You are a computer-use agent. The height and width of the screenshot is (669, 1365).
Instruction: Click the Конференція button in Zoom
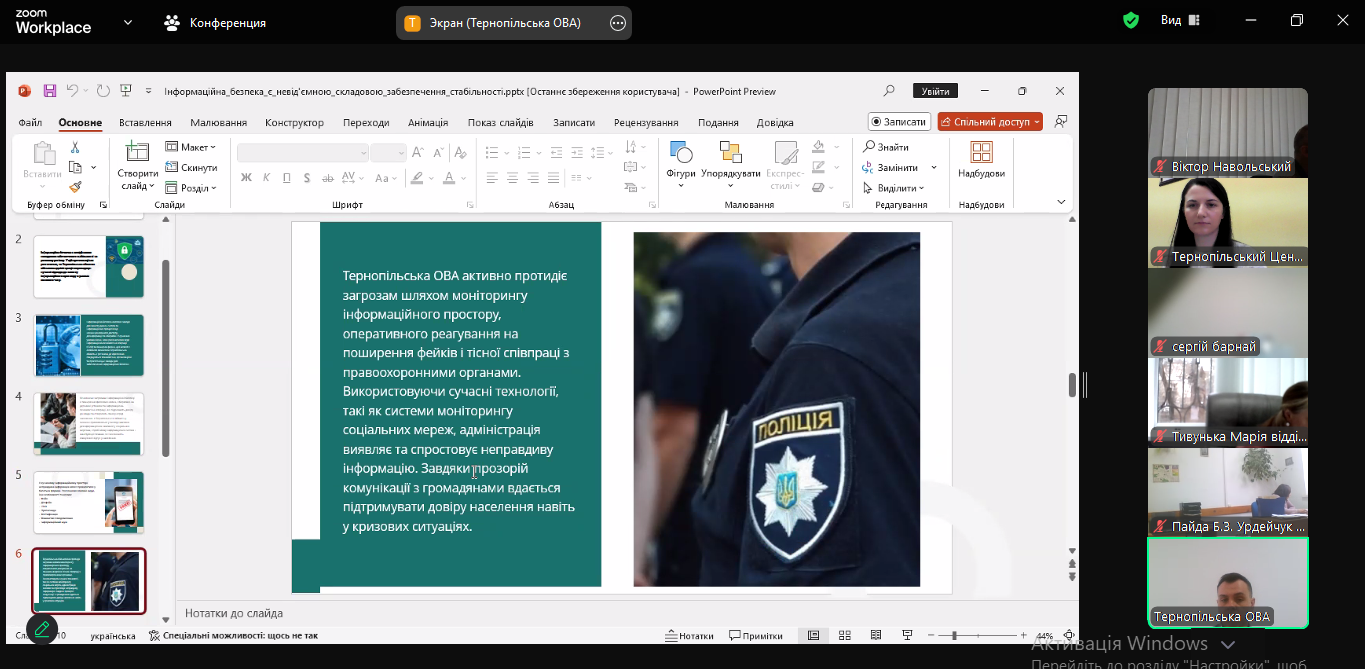pos(216,22)
